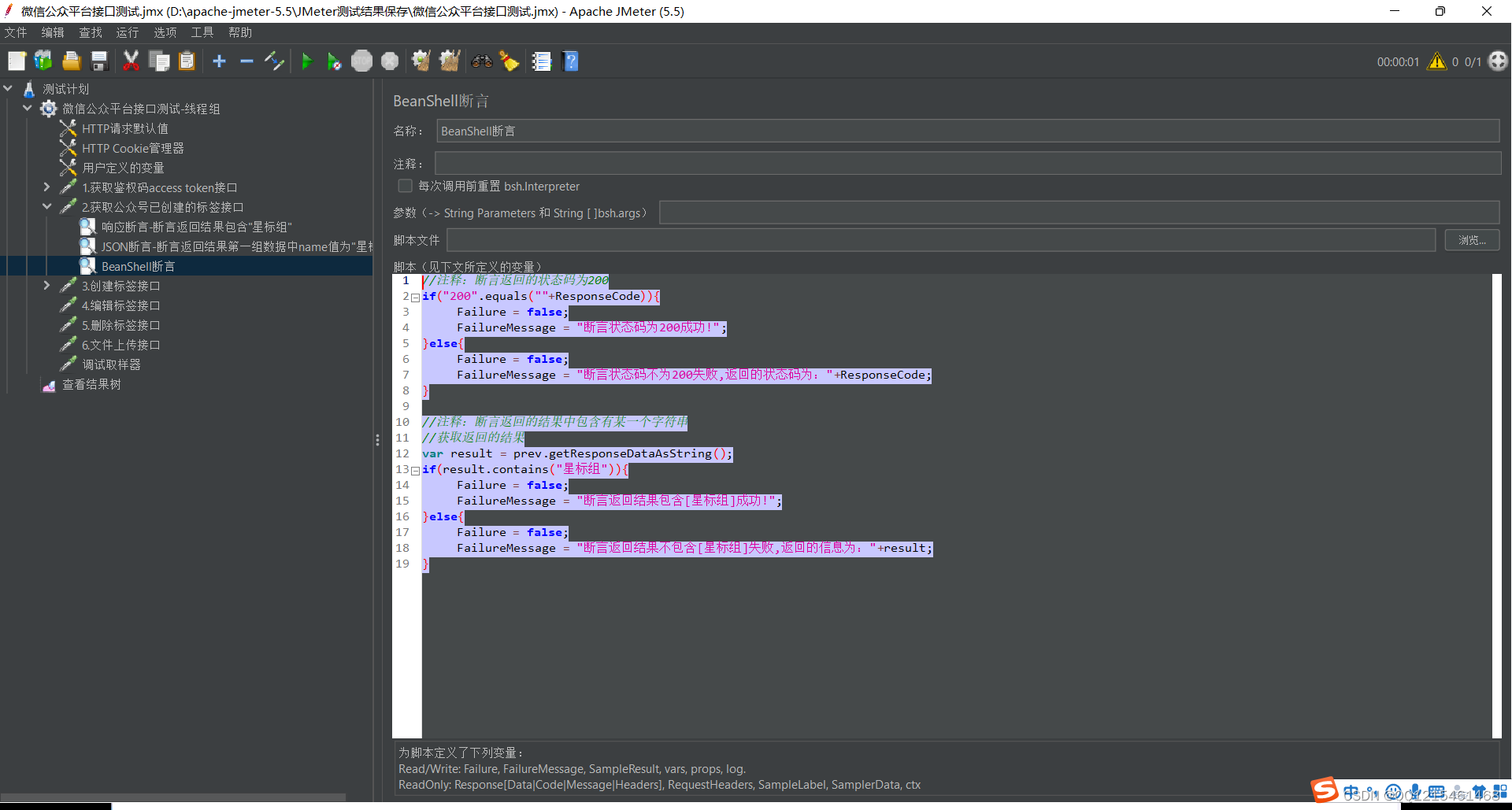The height and width of the screenshot is (810, 1512).
Task: Expand 1.获取鉴权码access token接口 node
Action: pyautogui.click(x=47, y=187)
